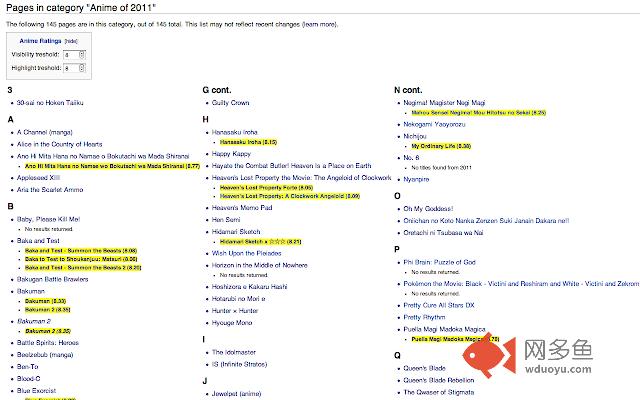The height and width of the screenshot is (400, 640).
Task: Open Hotarubi no Mori e page
Action: coord(238,299)
